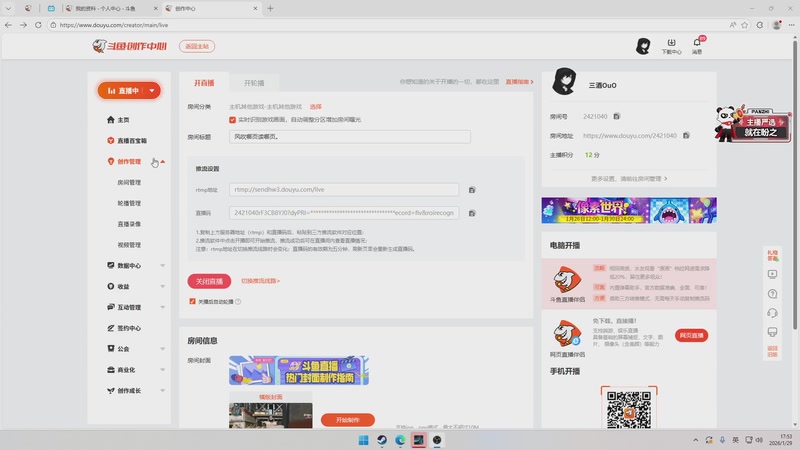The image size is (800, 450).
Task: Click the 主播严选 panda promo badge
Action: point(753,124)
